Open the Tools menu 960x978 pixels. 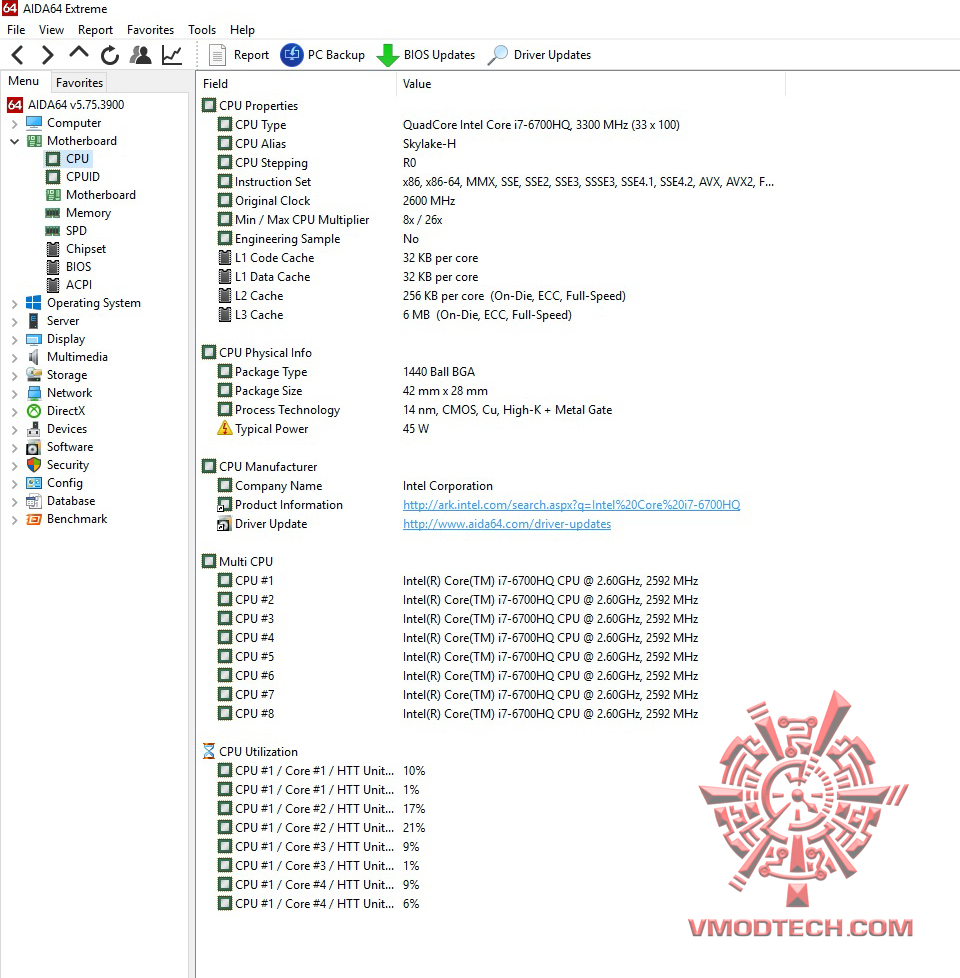(202, 29)
